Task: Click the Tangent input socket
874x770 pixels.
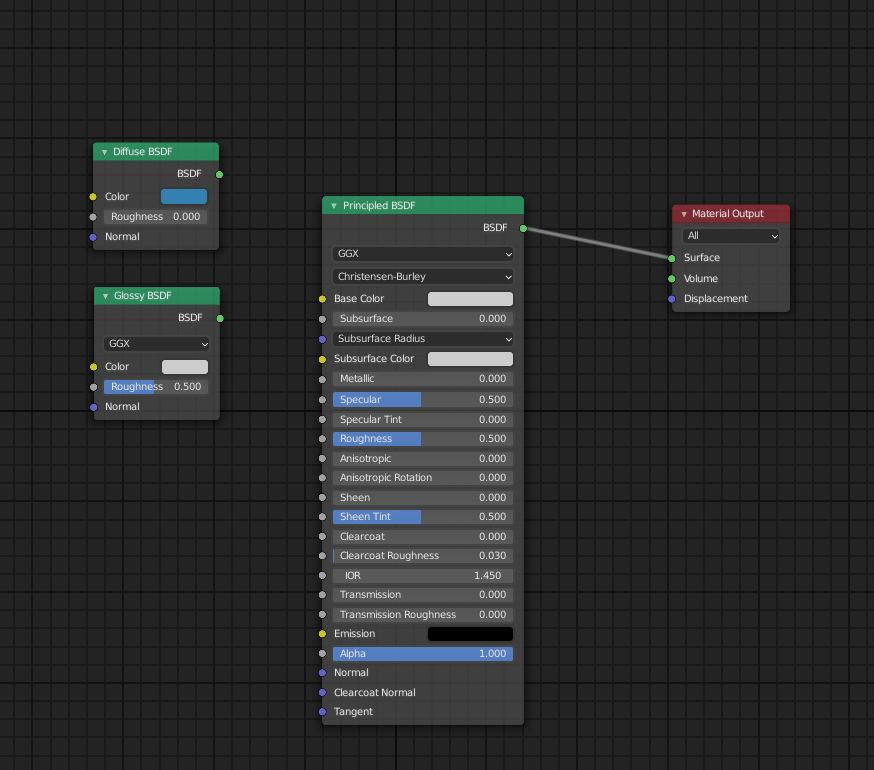Action: click(322, 712)
